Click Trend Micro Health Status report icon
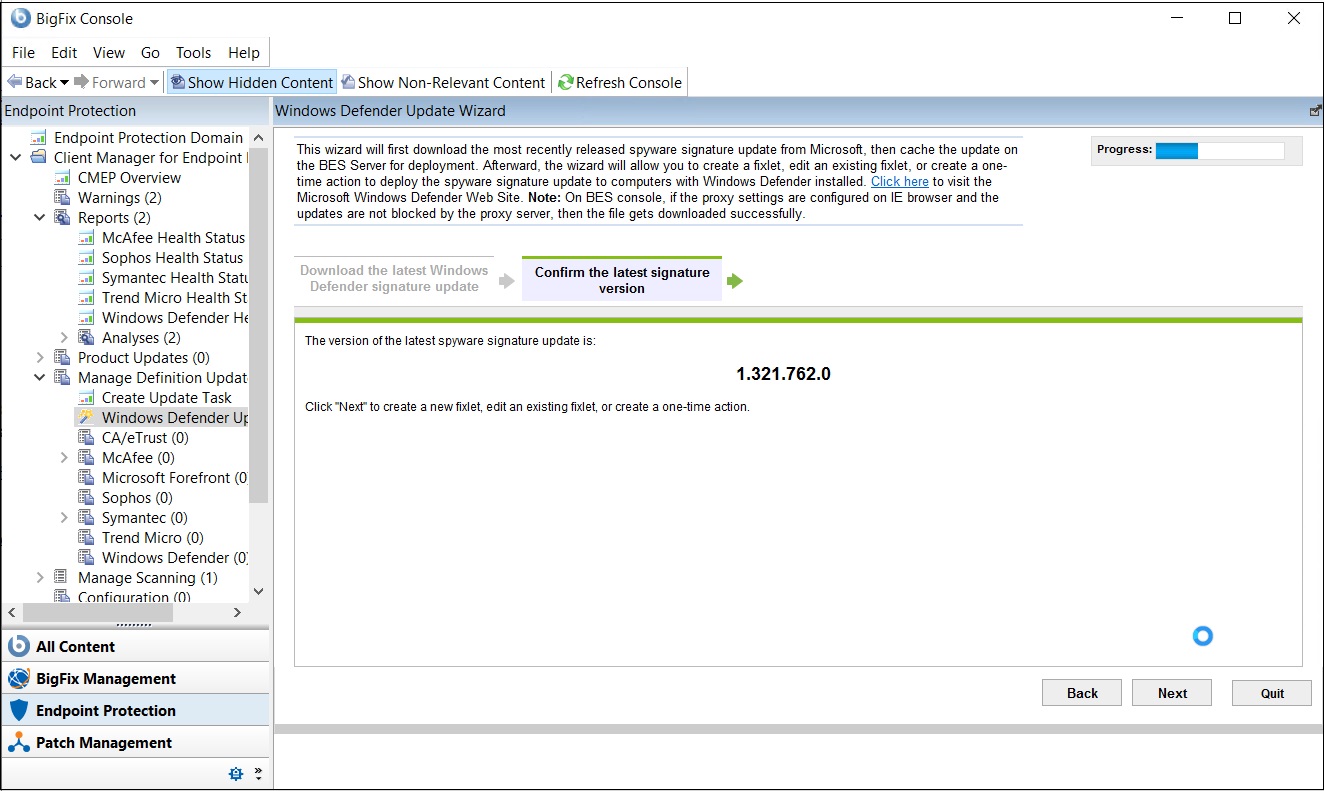This screenshot has width=1325, height=791. (x=86, y=298)
